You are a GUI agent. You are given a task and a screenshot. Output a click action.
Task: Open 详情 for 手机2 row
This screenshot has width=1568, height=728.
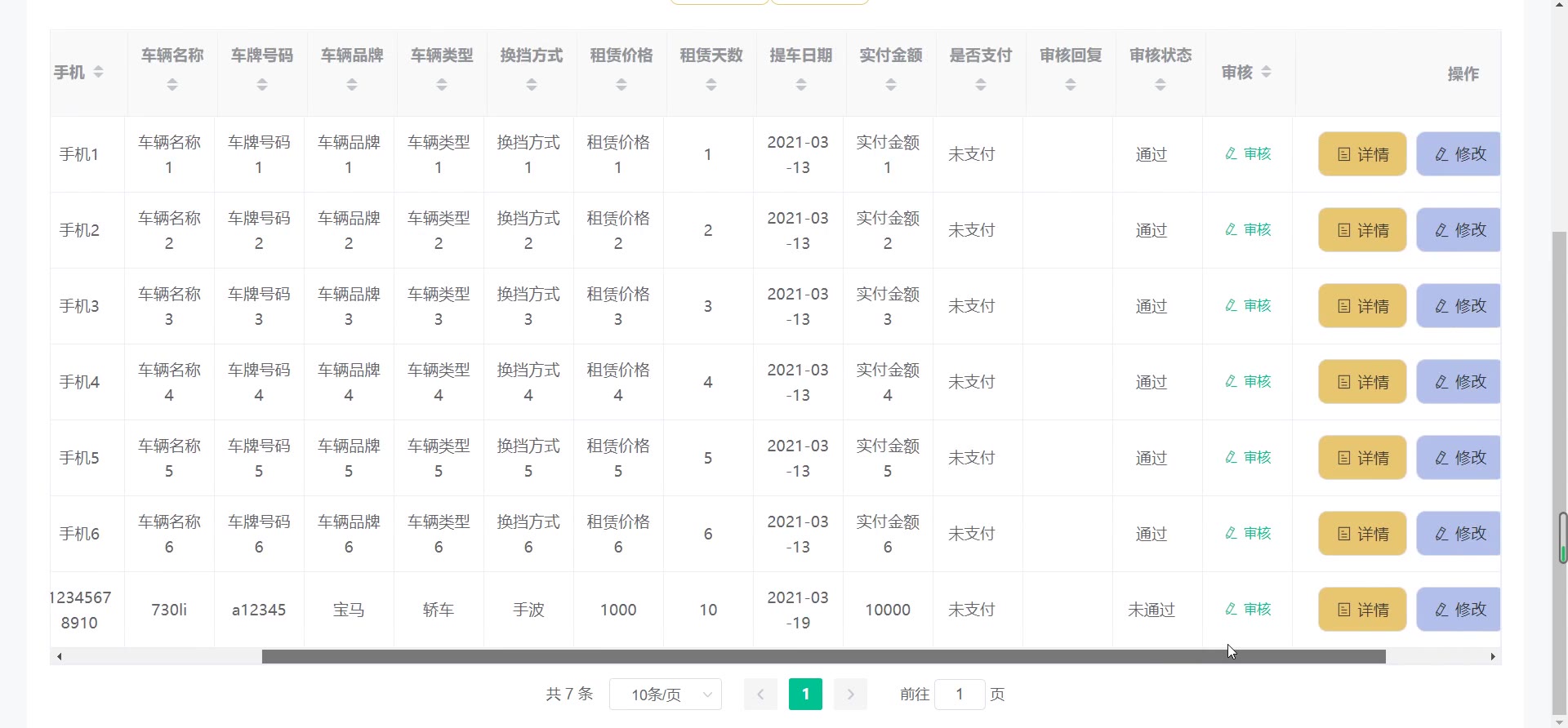tap(1362, 229)
